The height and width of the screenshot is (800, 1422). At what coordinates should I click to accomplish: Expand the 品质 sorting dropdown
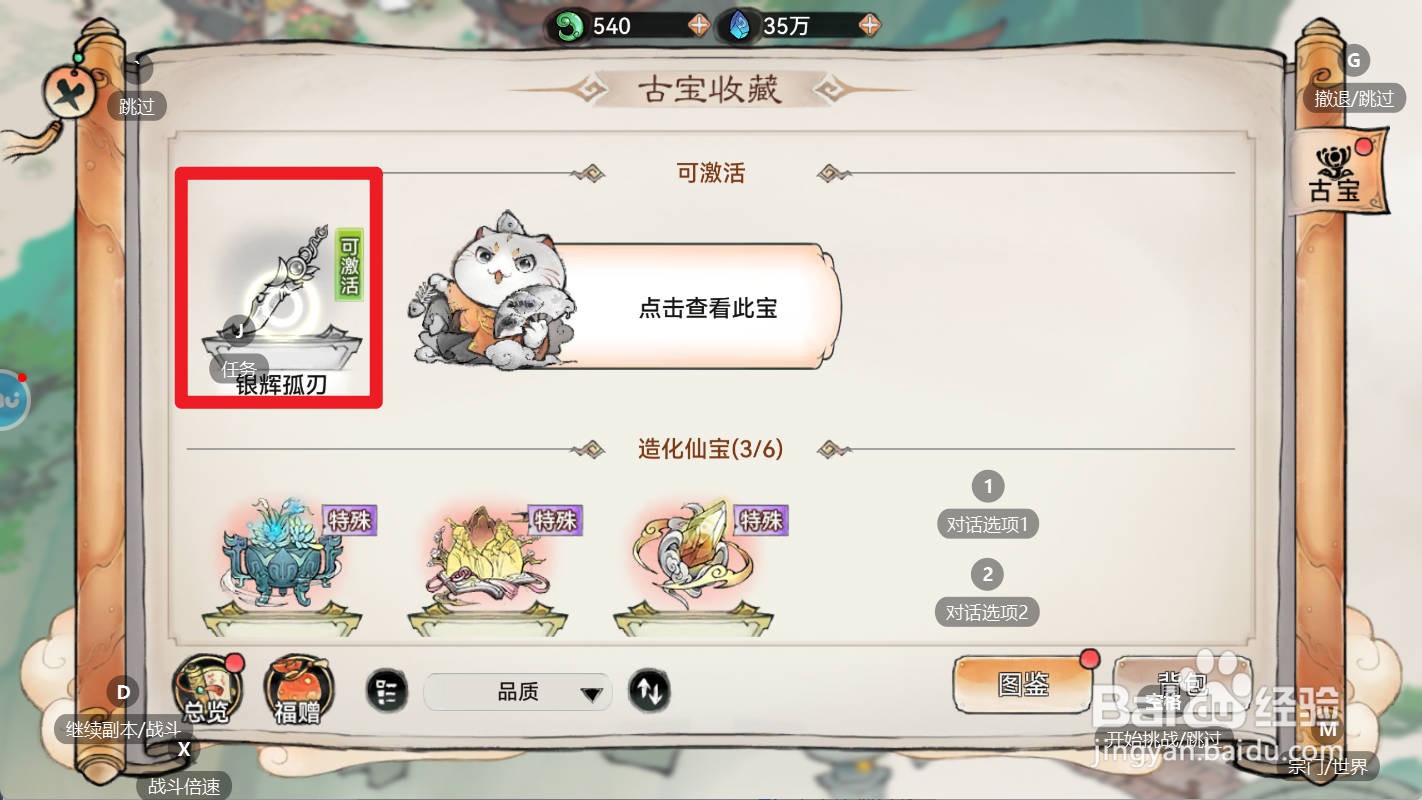518,691
